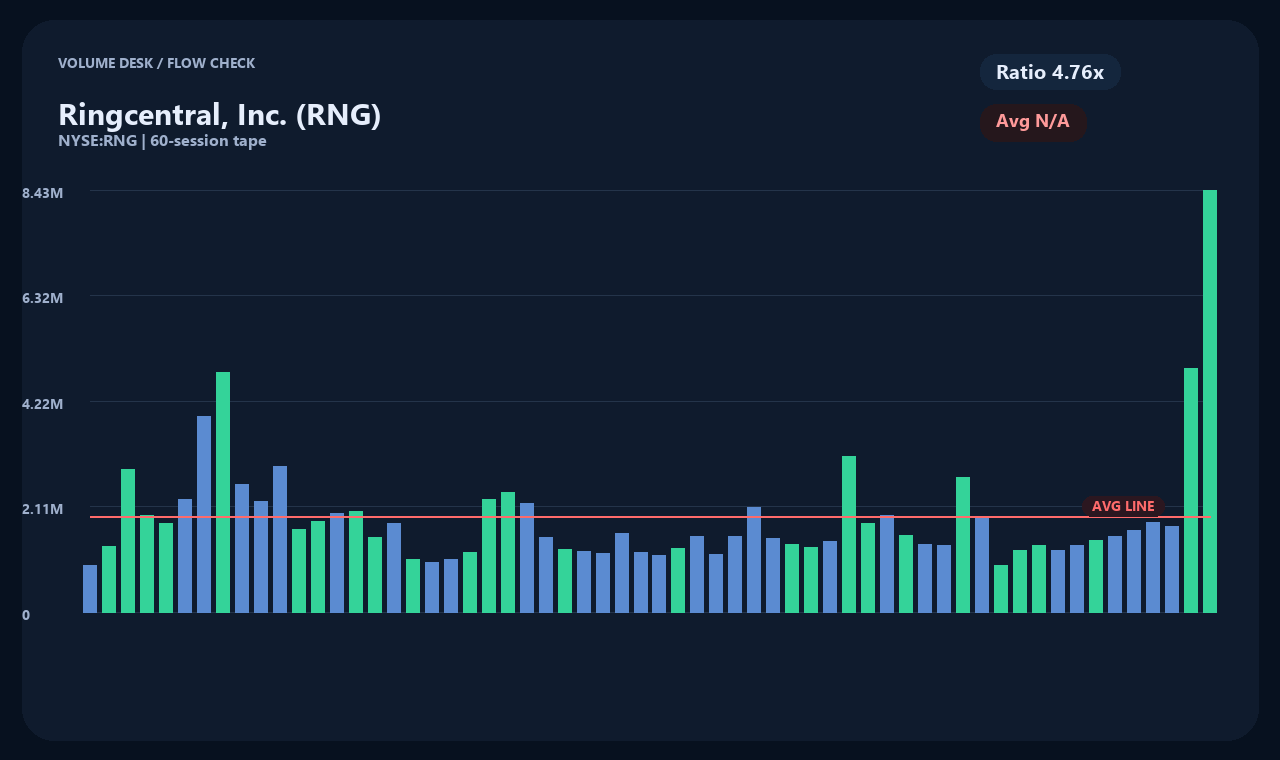Select the first blue bar on the left
The height and width of the screenshot is (760, 1280).
click(x=90, y=589)
